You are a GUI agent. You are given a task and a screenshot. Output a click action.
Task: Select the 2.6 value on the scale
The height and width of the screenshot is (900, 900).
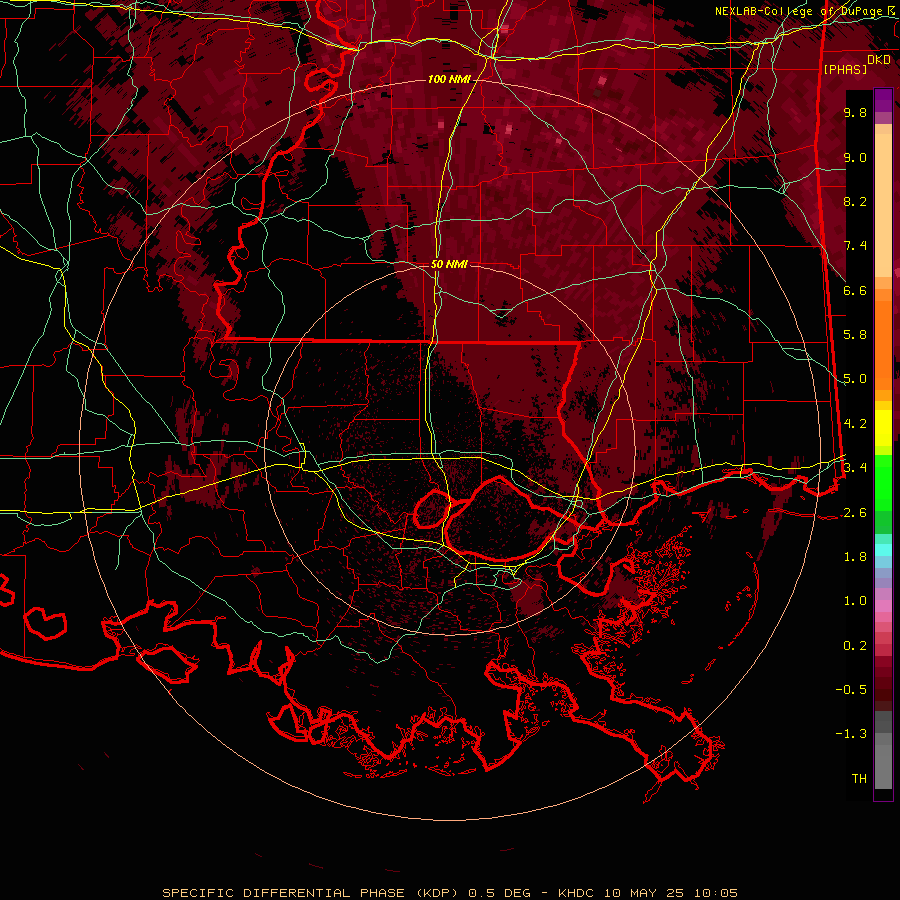855,513
